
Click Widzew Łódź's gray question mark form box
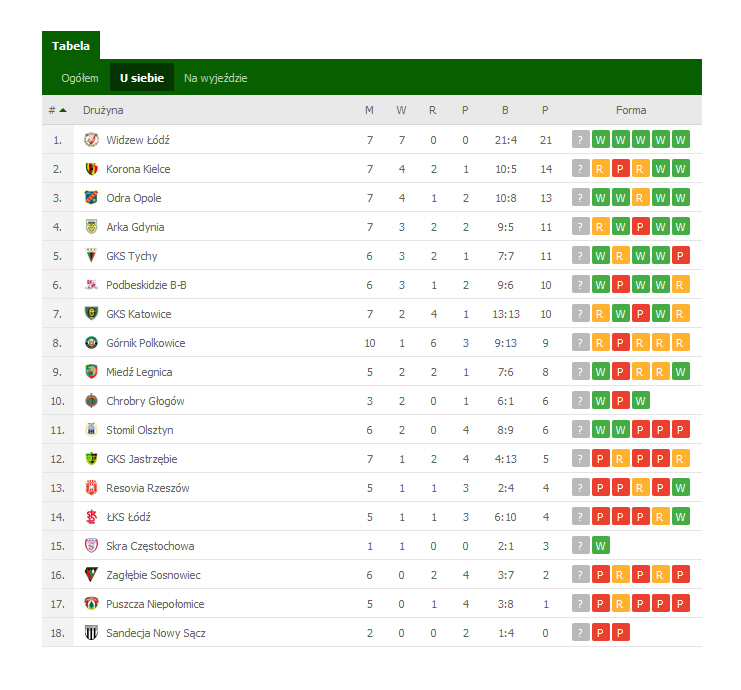pos(581,140)
